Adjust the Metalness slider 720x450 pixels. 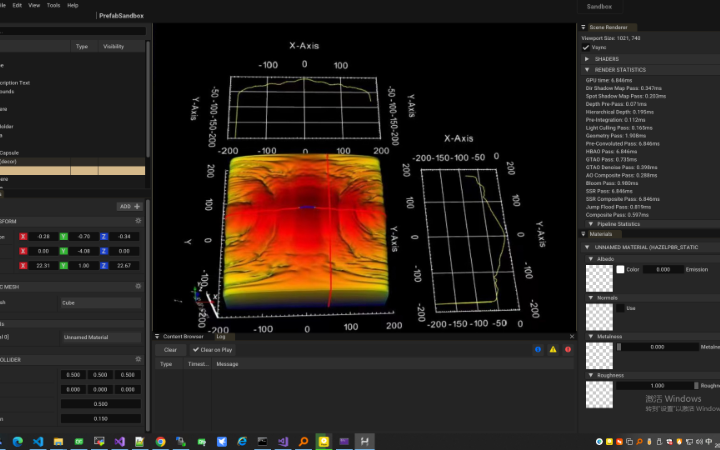657,347
